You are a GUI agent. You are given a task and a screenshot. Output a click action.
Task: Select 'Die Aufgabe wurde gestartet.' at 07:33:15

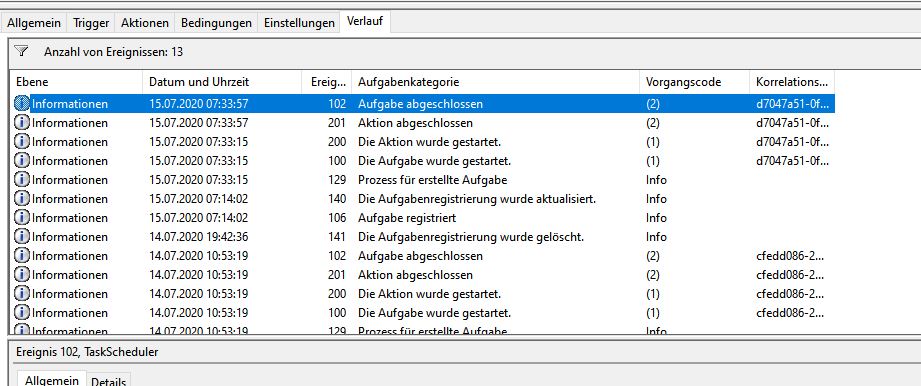434,161
